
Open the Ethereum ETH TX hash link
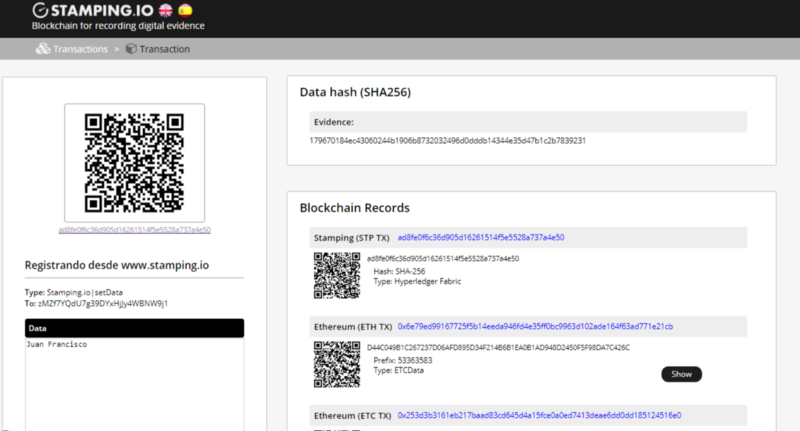[x=535, y=326]
